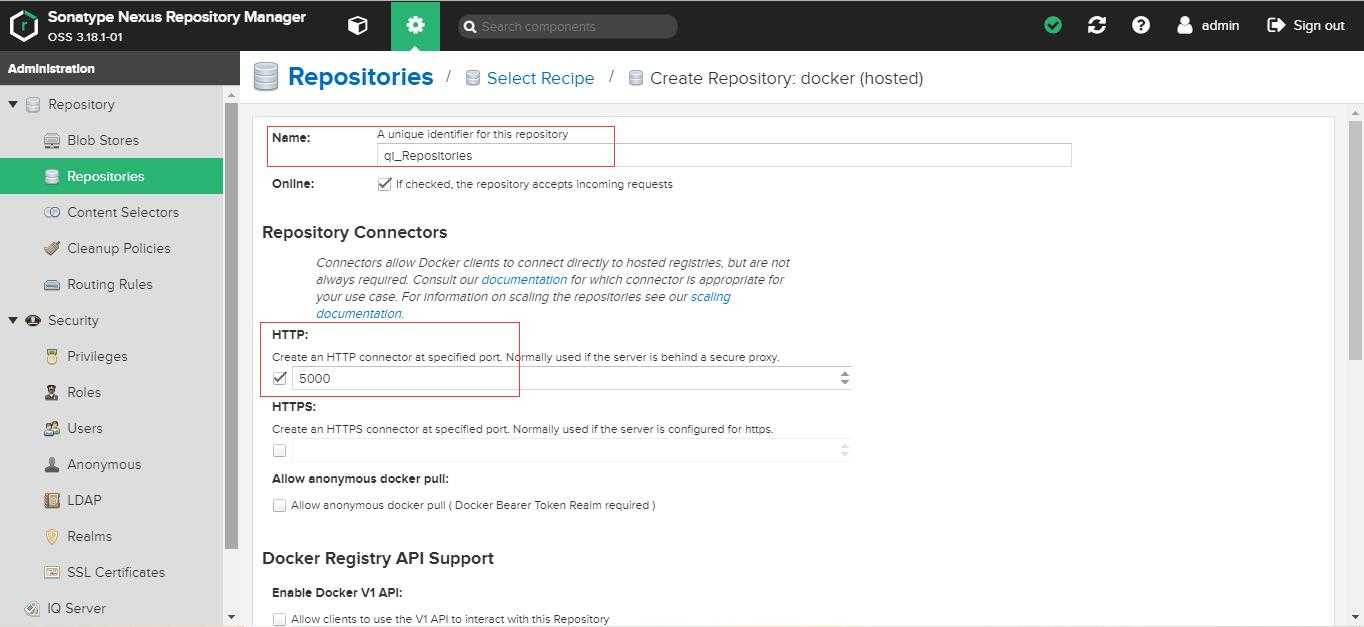This screenshot has width=1364, height=627.
Task: Open Users in sidebar
Action: click(111, 429)
